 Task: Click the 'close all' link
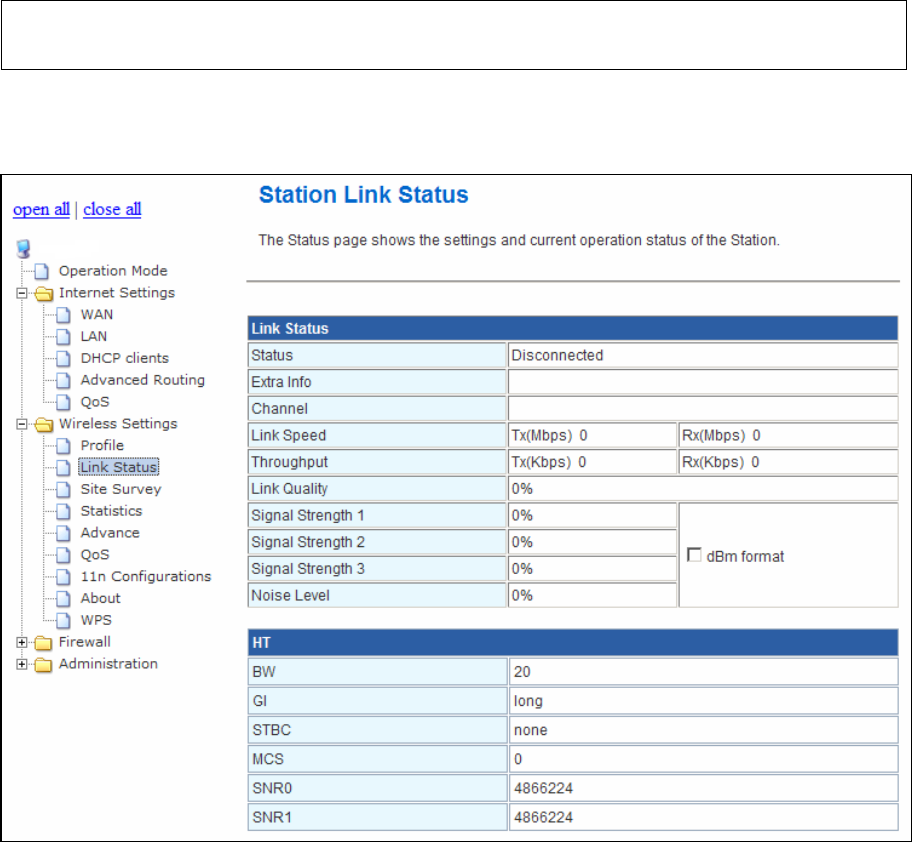coord(112,209)
